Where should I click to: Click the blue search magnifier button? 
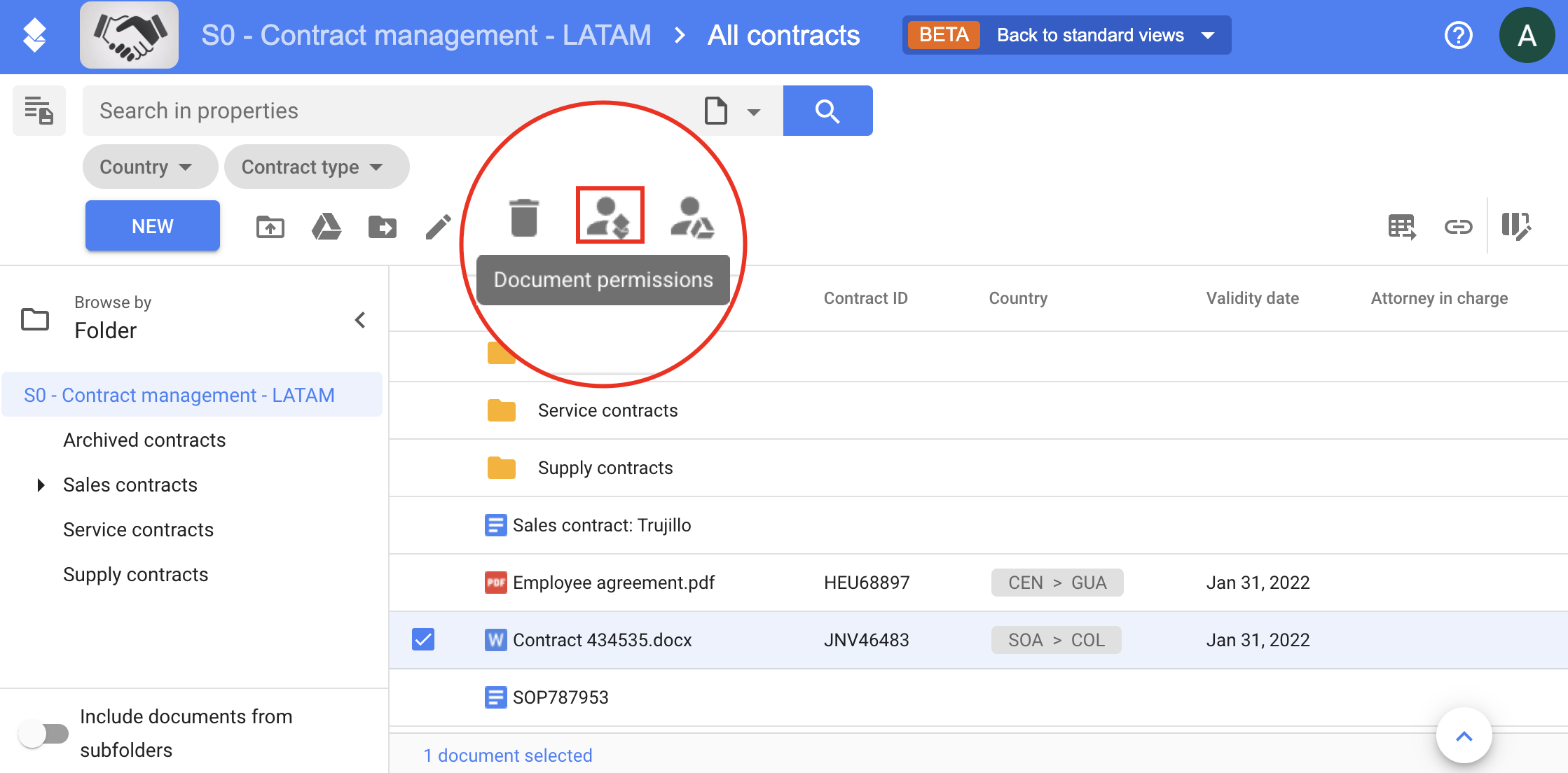827,111
